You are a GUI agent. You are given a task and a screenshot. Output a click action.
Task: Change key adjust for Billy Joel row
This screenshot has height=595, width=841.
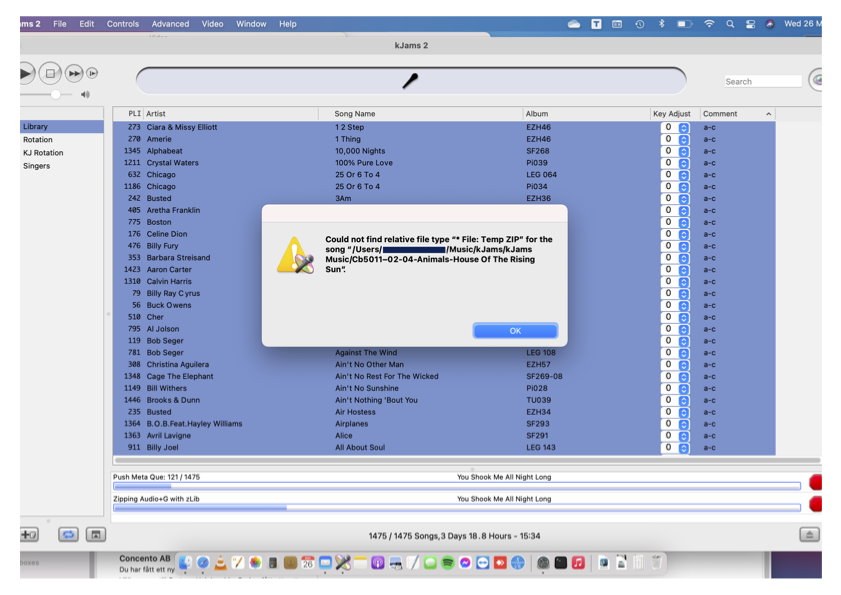click(x=684, y=448)
